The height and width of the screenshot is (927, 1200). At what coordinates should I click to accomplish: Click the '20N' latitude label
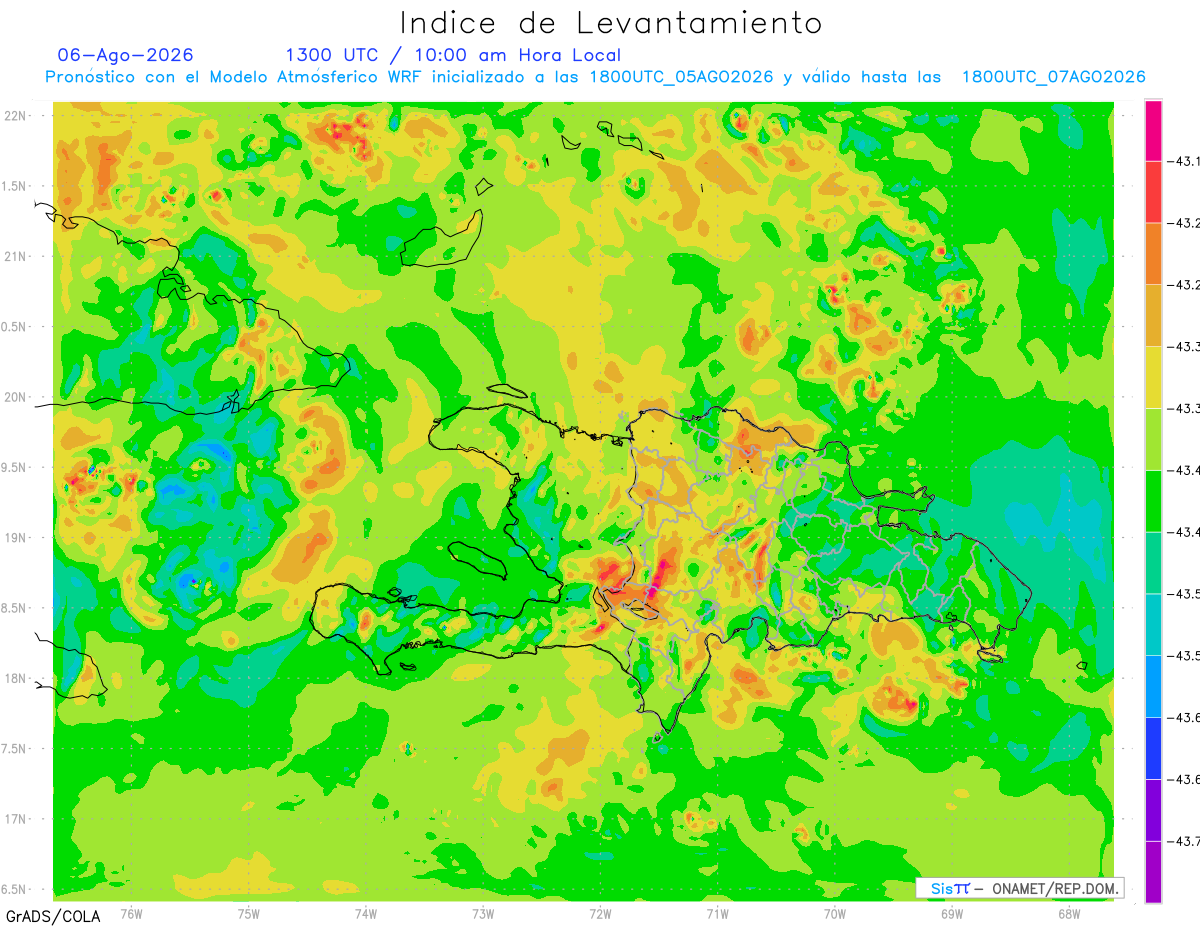(16, 397)
